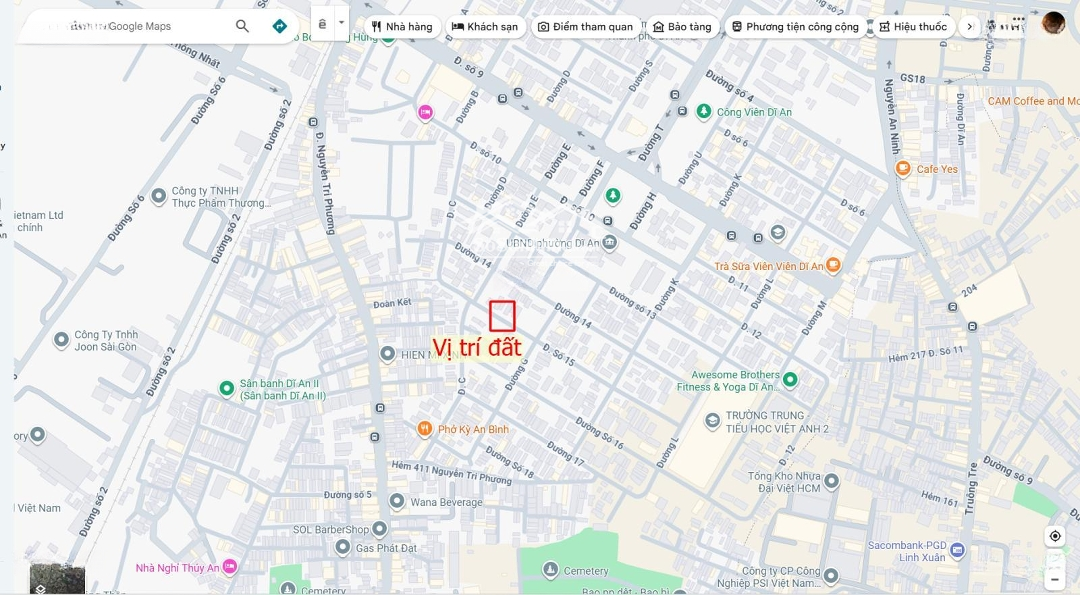Filter by Nhà hàng category chip

point(402,27)
